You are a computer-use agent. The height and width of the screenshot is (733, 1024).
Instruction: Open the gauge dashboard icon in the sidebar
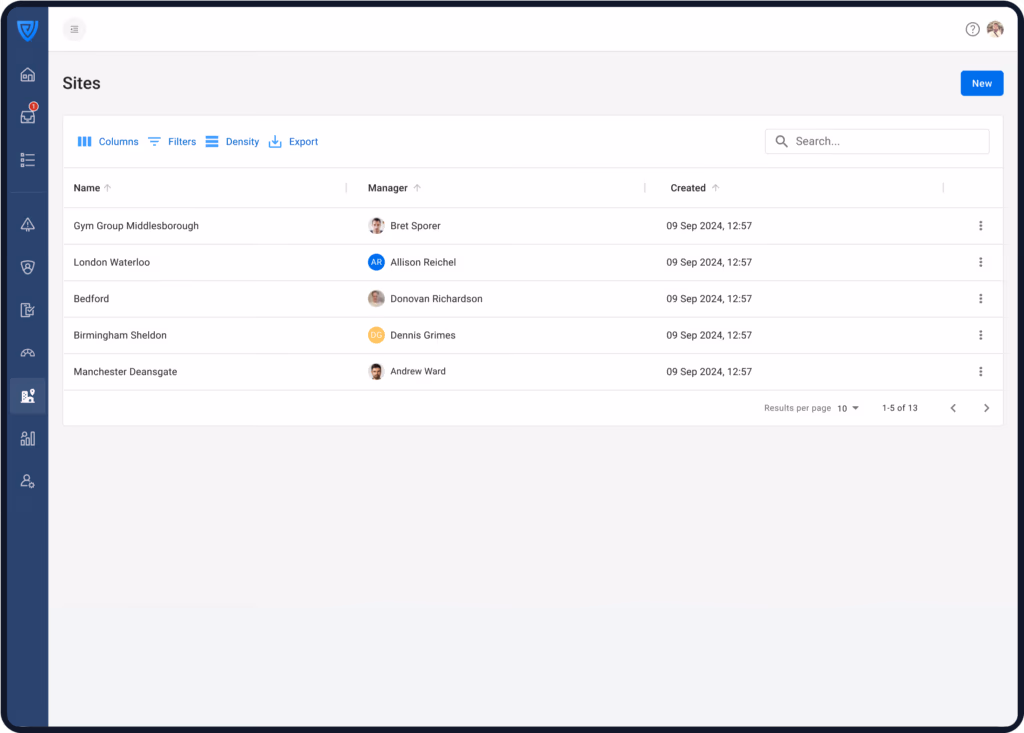(27, 353)
